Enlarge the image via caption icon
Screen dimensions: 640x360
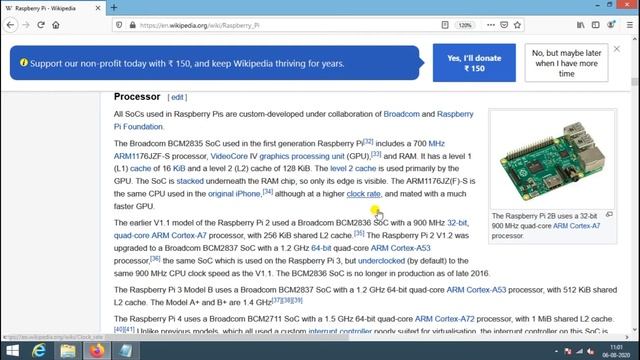609,214
